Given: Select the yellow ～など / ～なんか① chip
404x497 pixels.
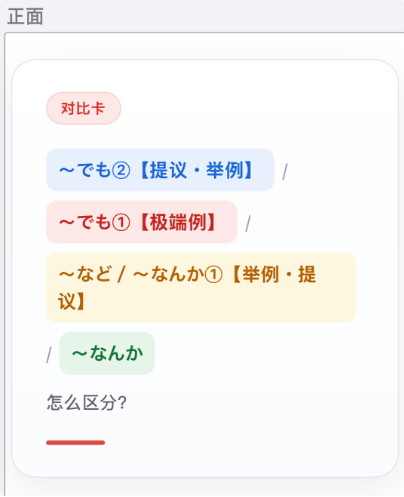Looking at the screenshot, I should [x=201, y=288].
